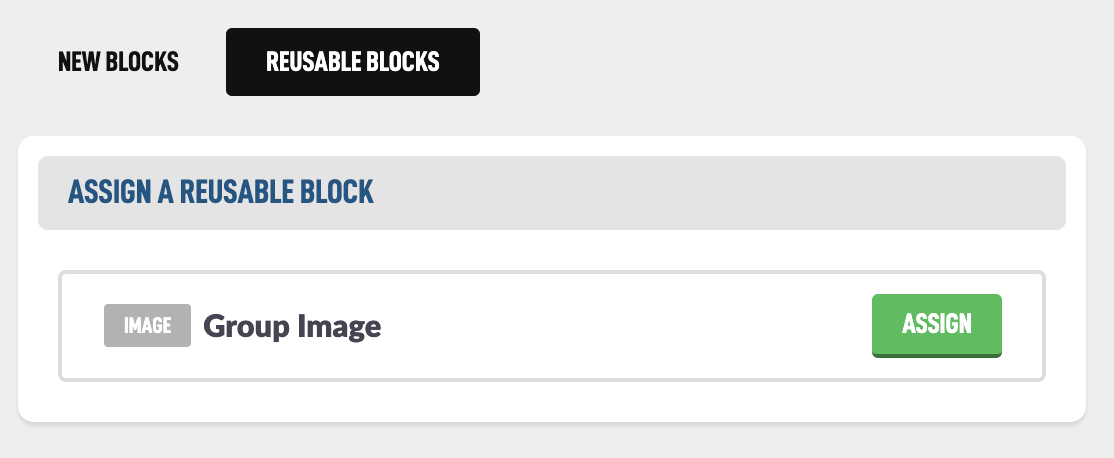Click the IMAGE label beside Group Image
Screen dimensions: 1114x458
pyautogui.click(x=147, y=326)
